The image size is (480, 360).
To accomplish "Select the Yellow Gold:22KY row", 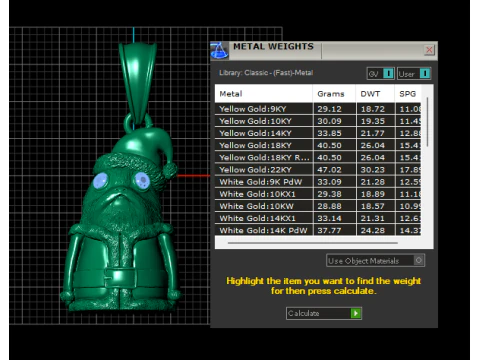I will coord(318,170).
